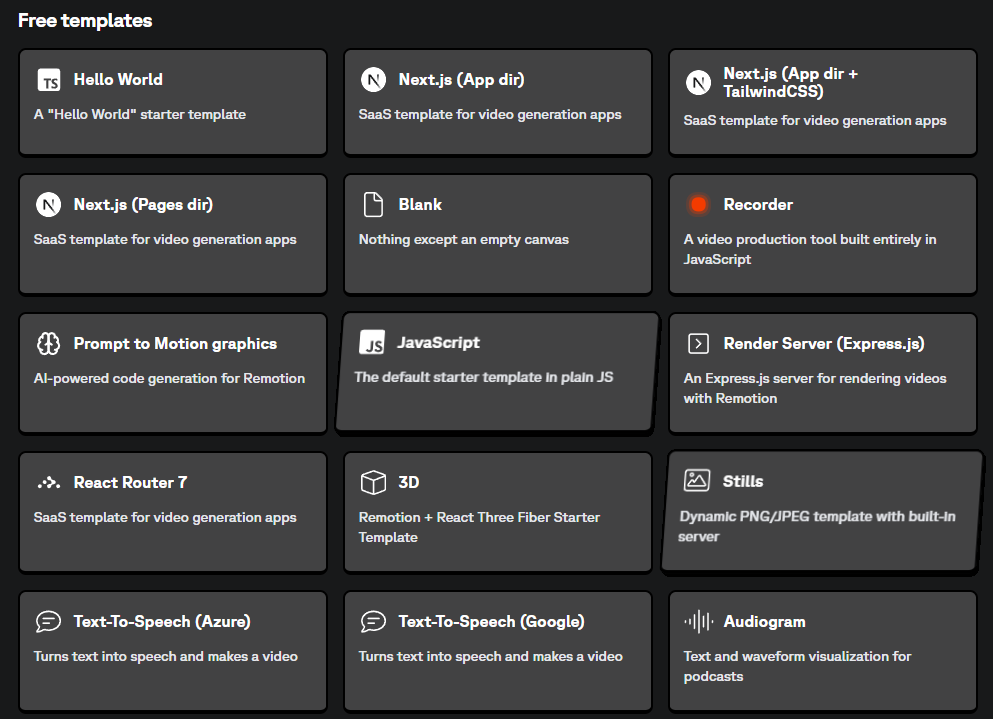
Task: Click Google card's 'Turns text into speech' description
Action: point(490,656)
